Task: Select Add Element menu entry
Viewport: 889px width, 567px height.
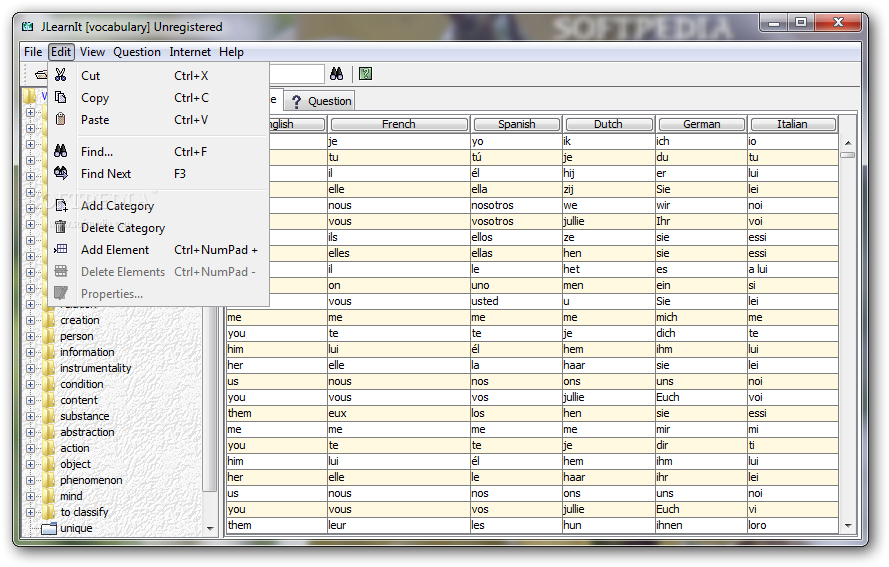Action: click(x=159, y=250)
